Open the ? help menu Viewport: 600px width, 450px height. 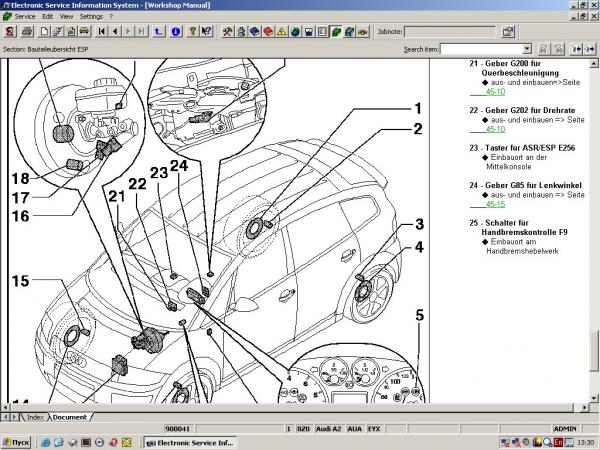click(x=111, y=16)
